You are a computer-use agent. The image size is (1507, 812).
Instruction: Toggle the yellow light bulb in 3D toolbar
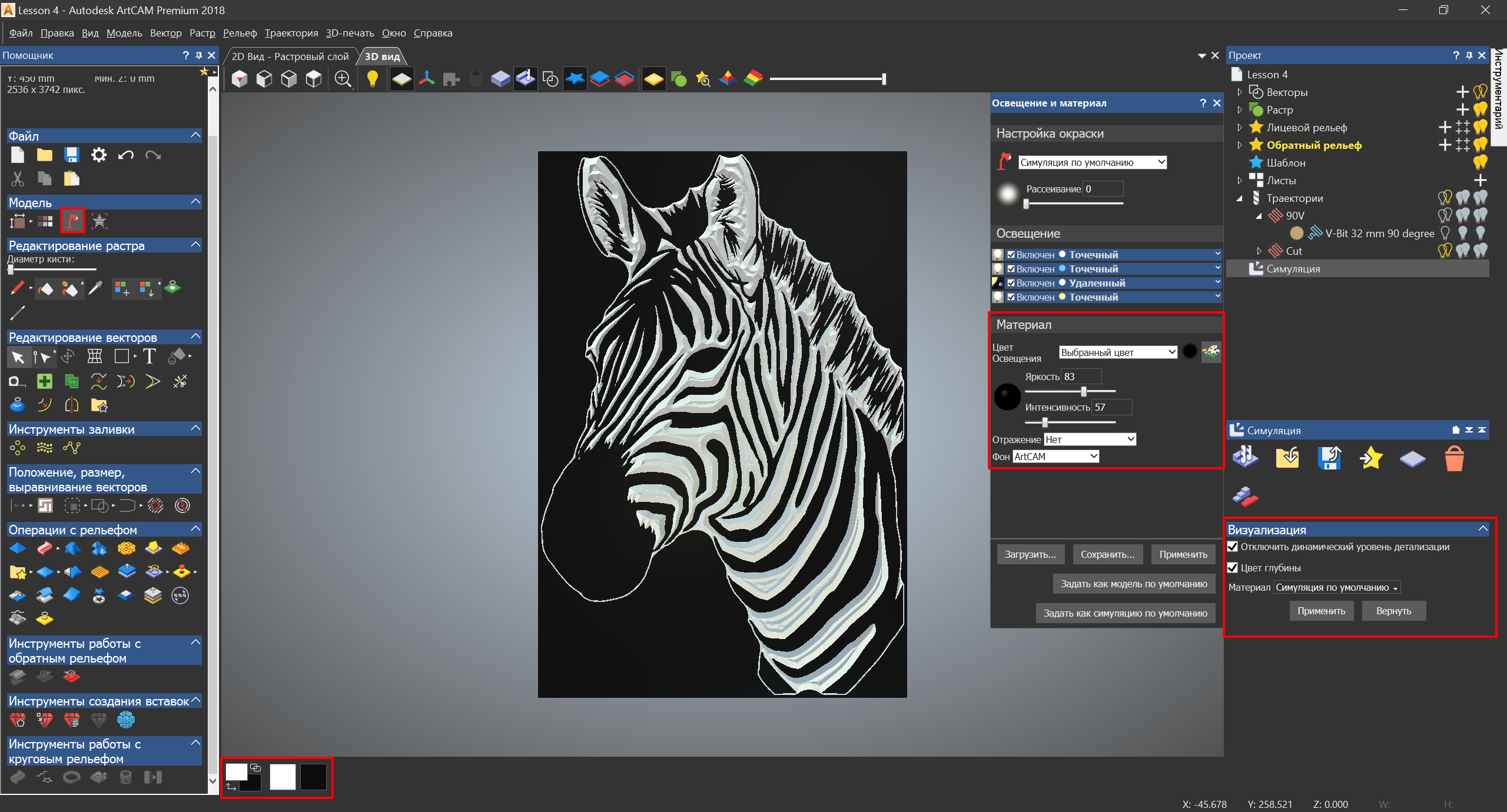pyautogui.click(x=372, y=79)
